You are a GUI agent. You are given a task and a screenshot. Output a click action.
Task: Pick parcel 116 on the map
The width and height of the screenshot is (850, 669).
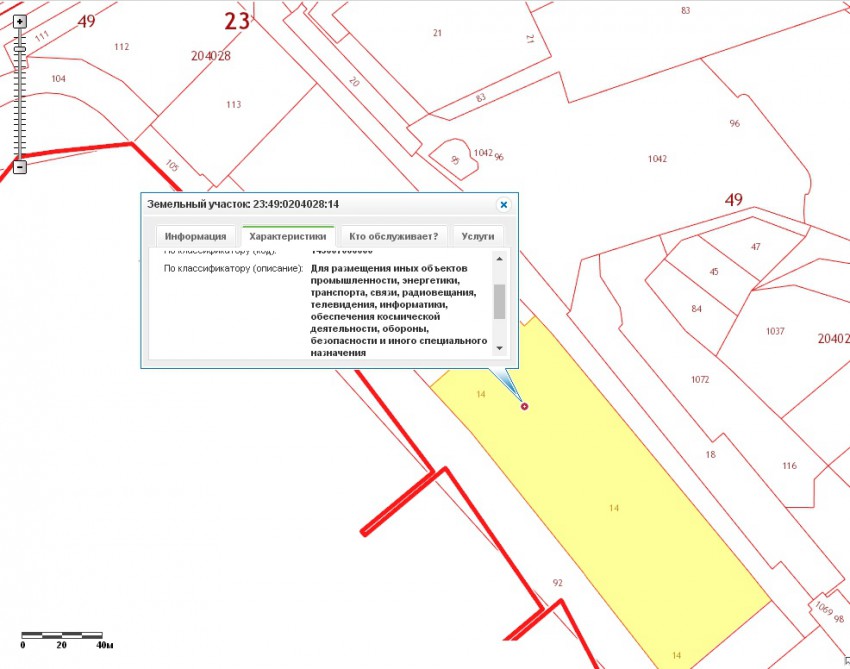pos(789,466)
